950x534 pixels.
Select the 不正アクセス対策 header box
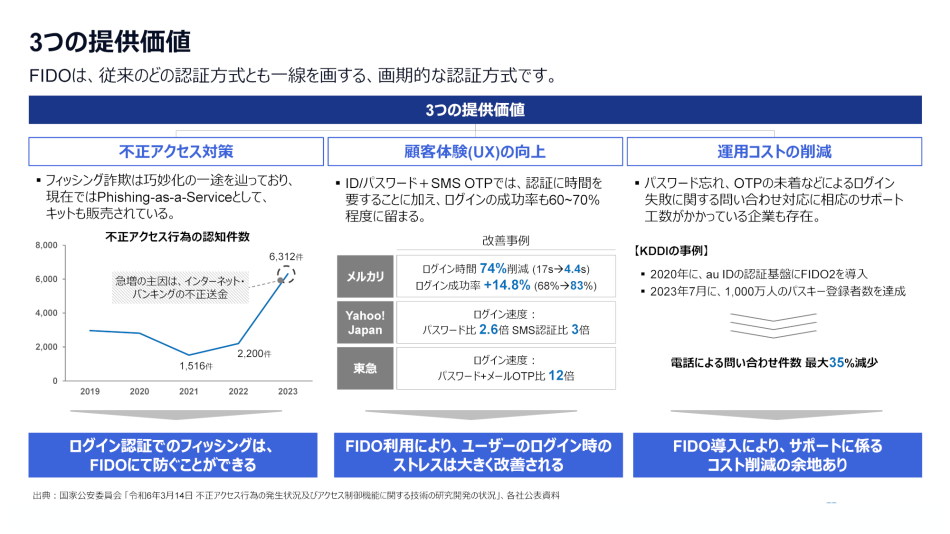coord(176,152)
